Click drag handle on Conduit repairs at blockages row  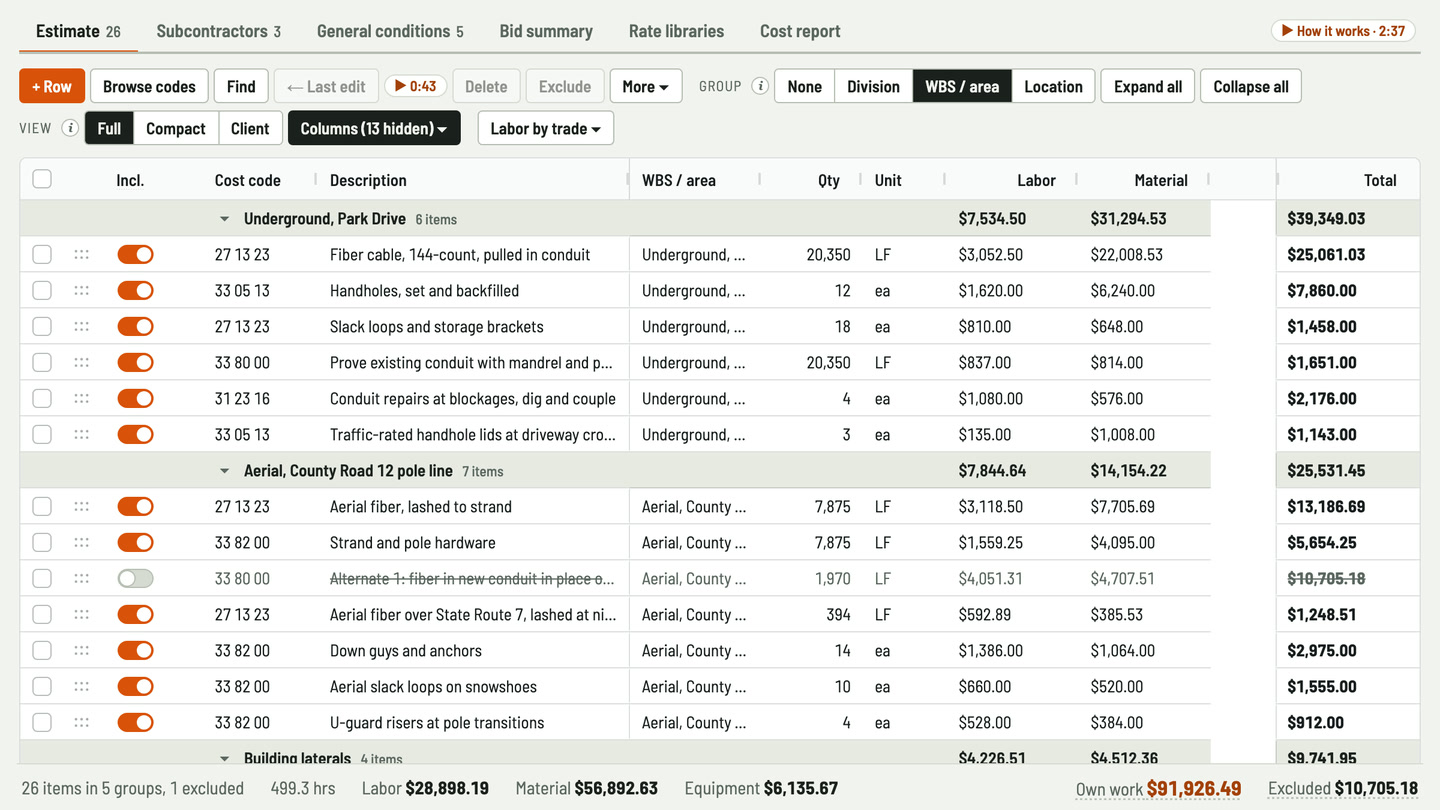82,399
